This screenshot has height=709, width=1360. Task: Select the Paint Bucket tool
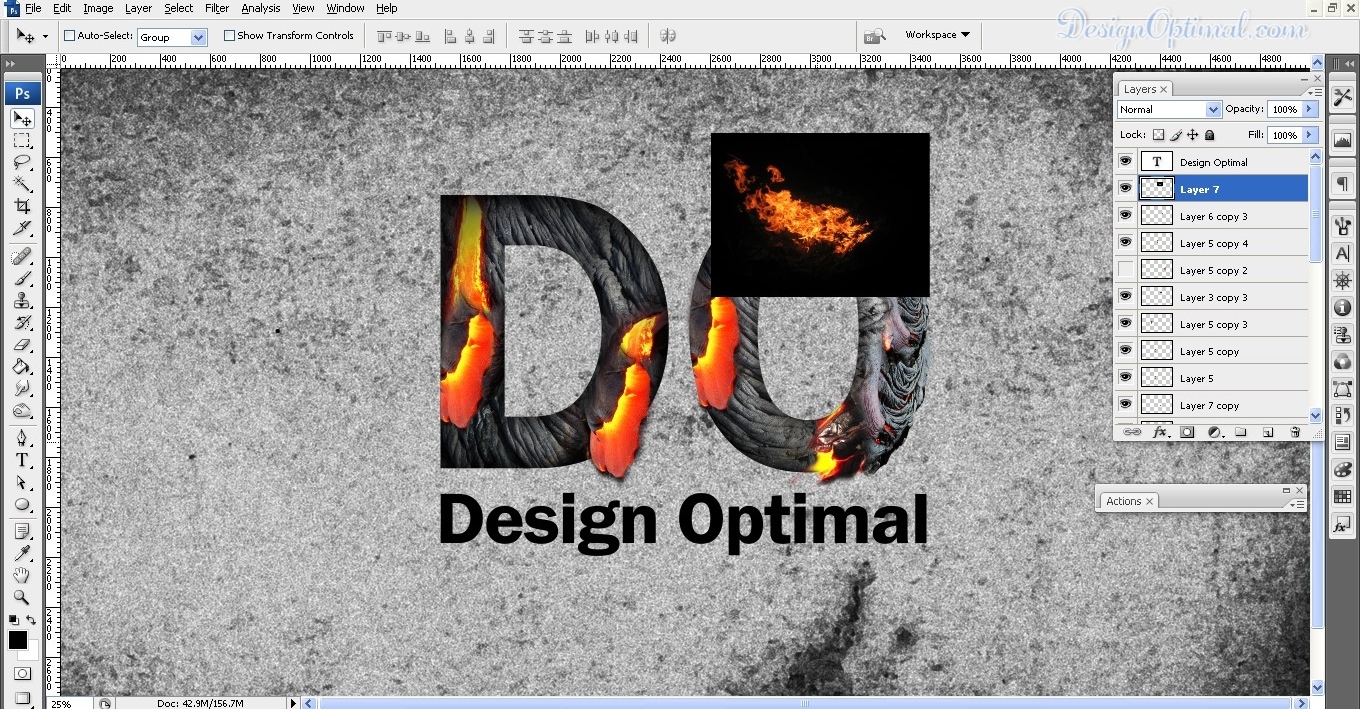pyautogui.click(x=22, y=367)
